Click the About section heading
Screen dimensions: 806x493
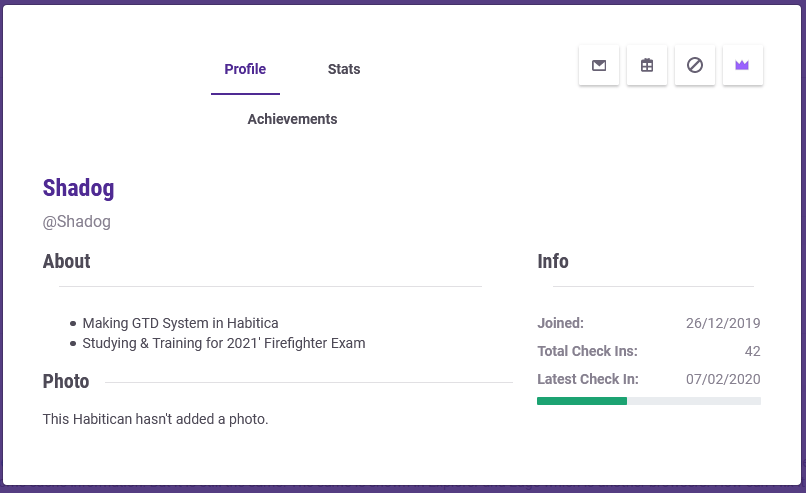tap(66, 261)
